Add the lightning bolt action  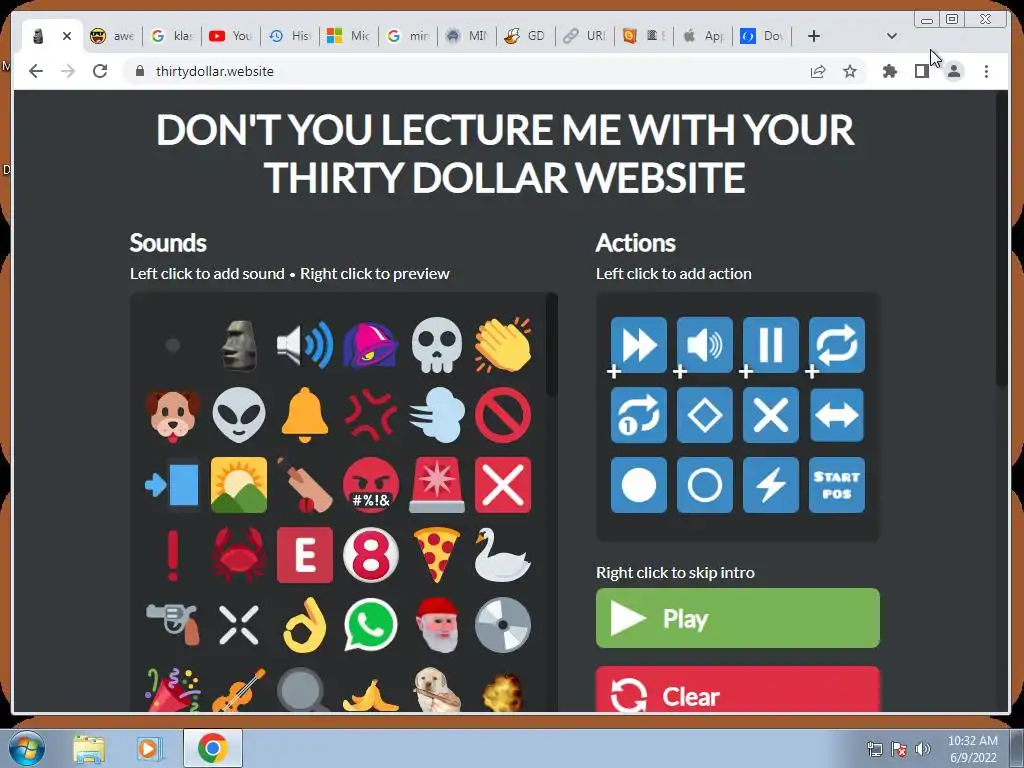pos(771,485)
